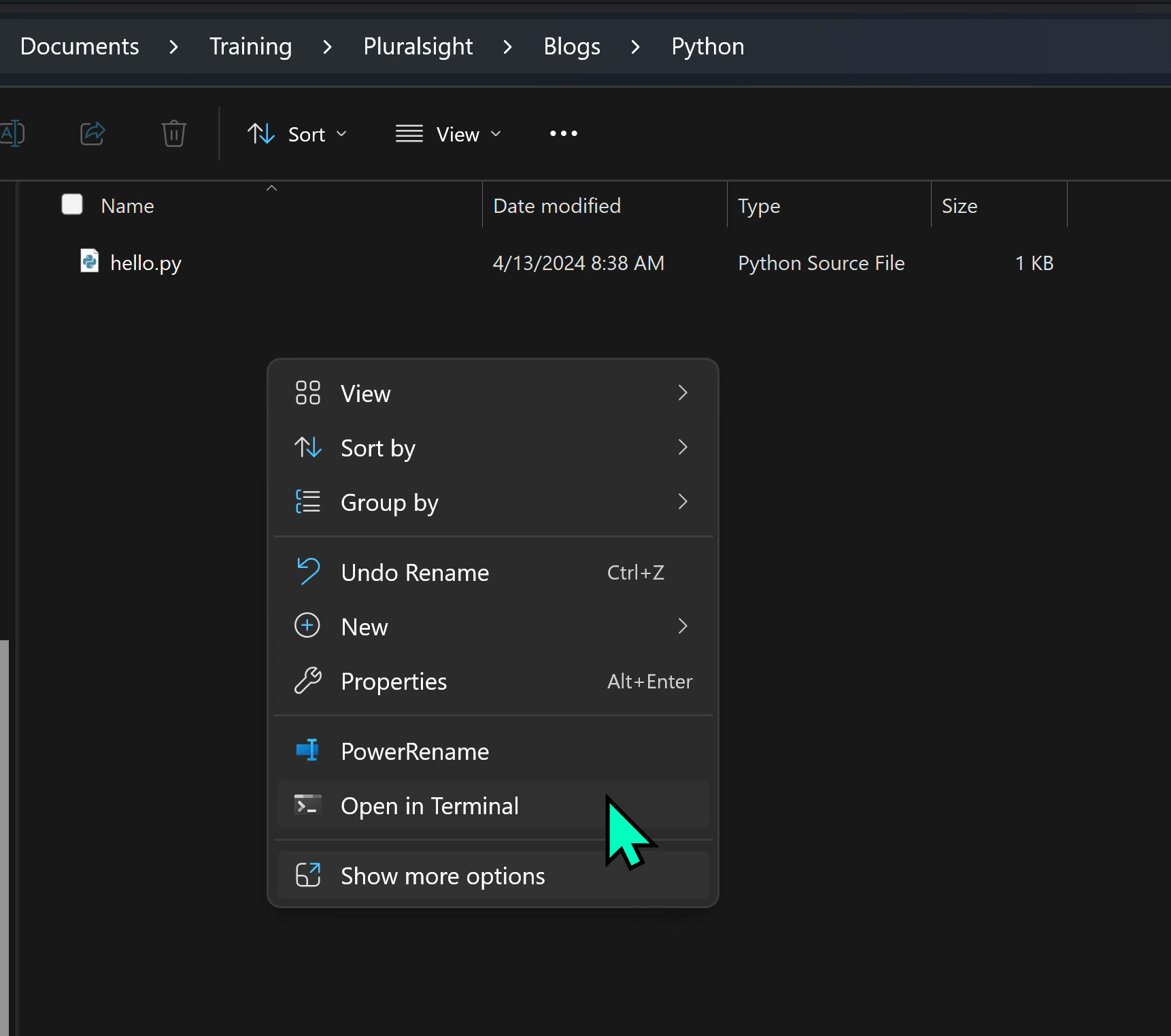Click the New plus circle icon
This screenshot has width=1171, height=1036.
tap(307, 626)
